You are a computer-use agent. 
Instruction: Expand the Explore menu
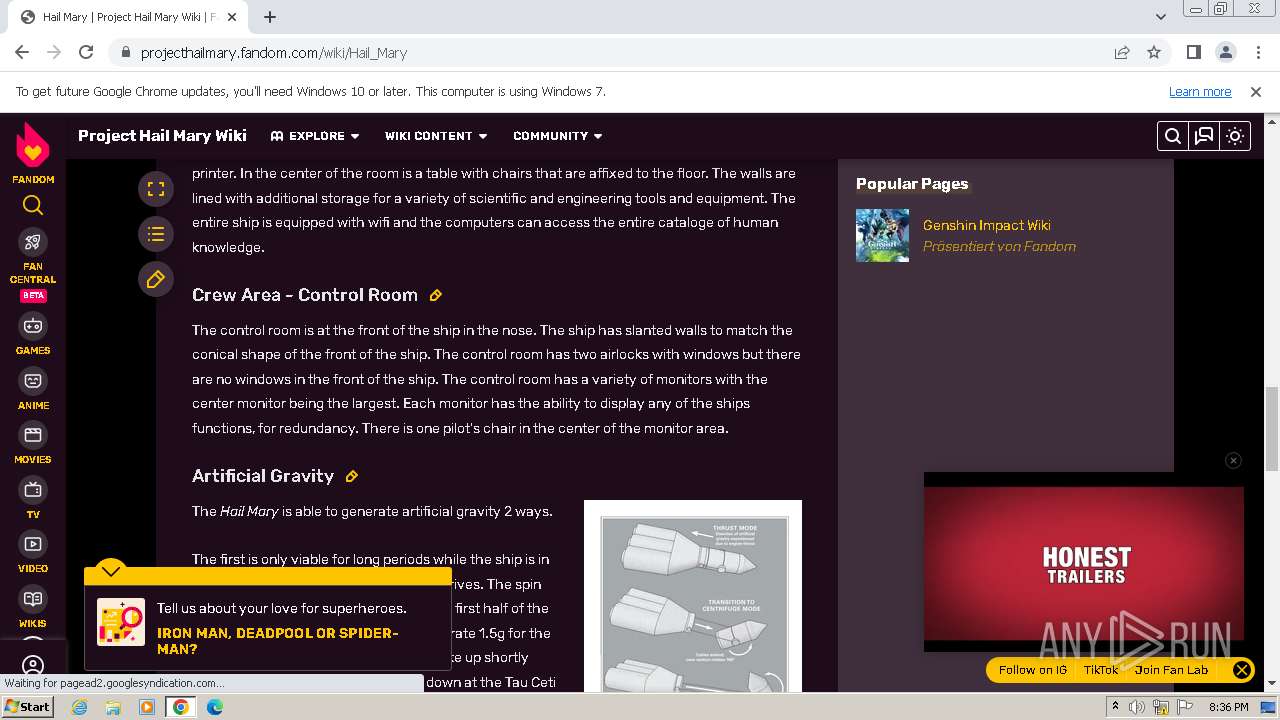click(315, 136)
